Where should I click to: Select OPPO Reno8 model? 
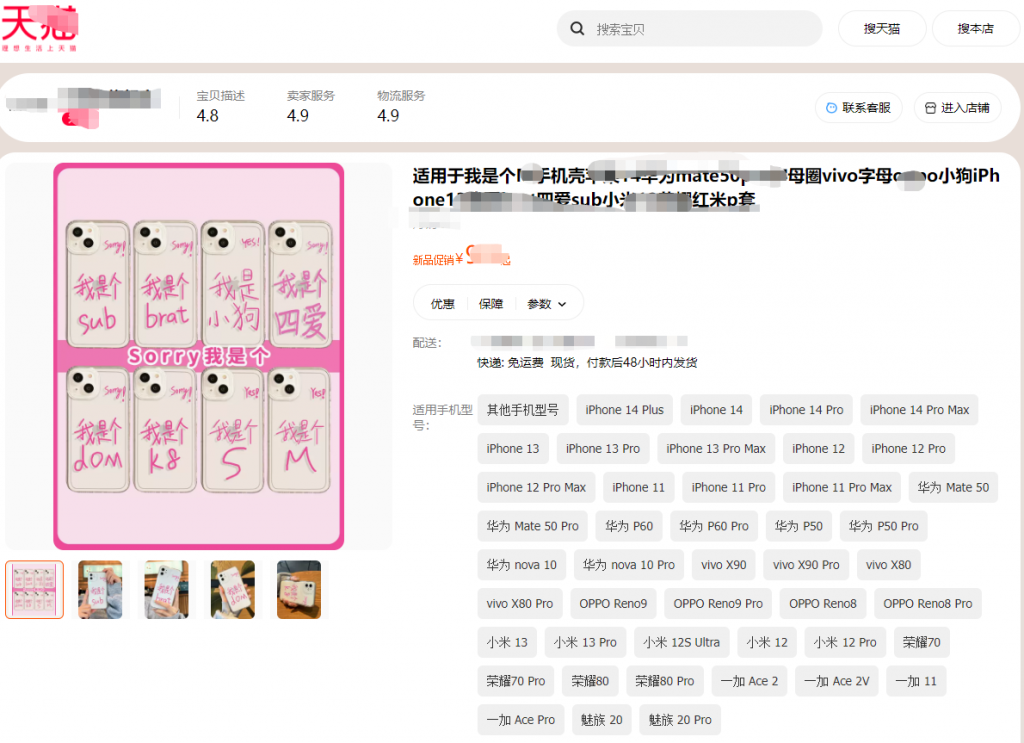click(823, 604)
